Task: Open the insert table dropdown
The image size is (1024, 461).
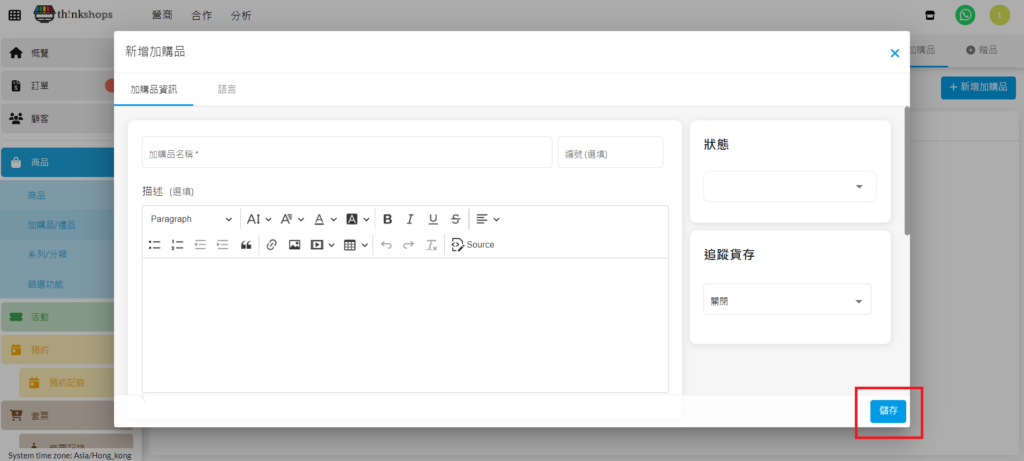Action: (356, 245)
